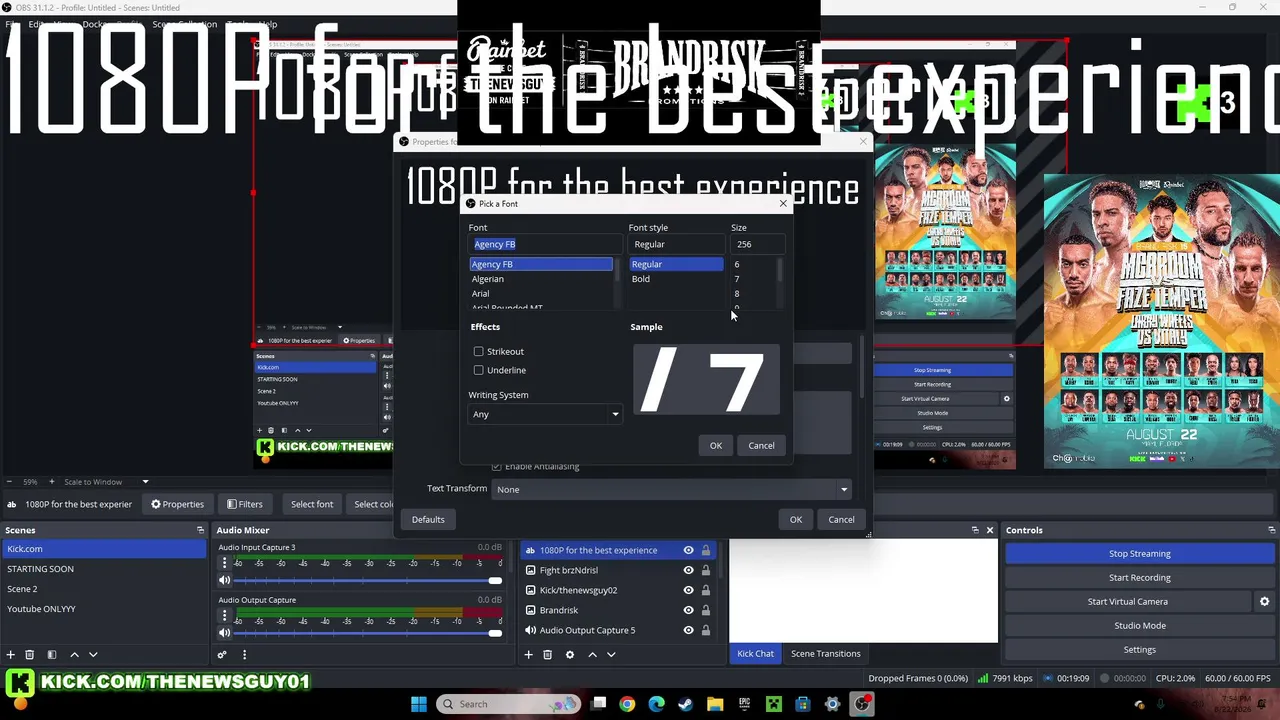The height and width of the screenshot is (720, 1280).
Task: Open Filters in the source toolbar
Action: [244, 504]
